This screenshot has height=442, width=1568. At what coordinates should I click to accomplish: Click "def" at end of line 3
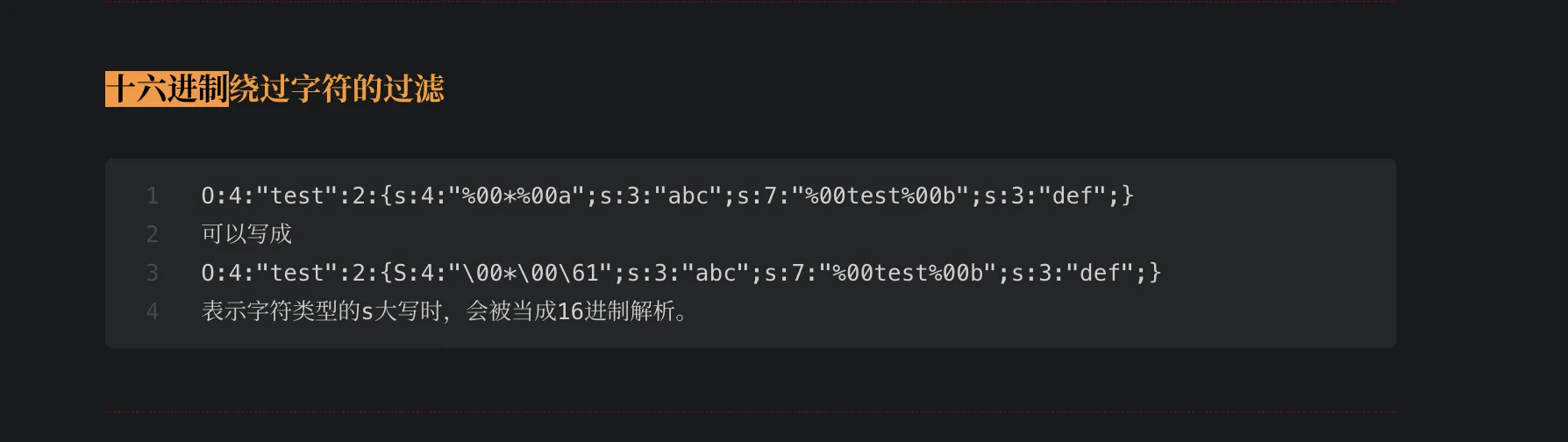pos(1100,273)
